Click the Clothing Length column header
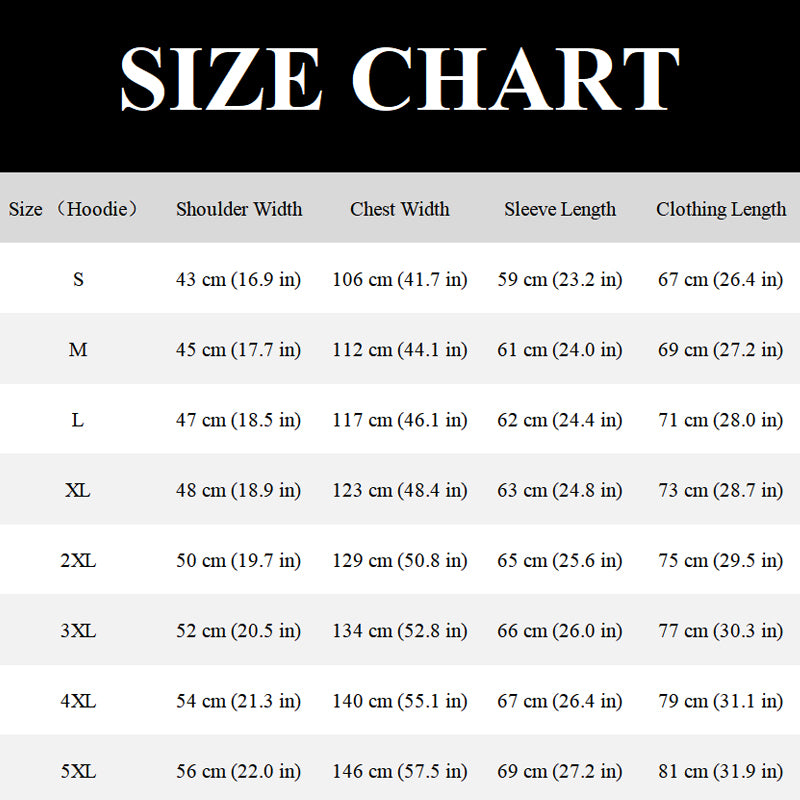800x800 pixels. (721, 209)
